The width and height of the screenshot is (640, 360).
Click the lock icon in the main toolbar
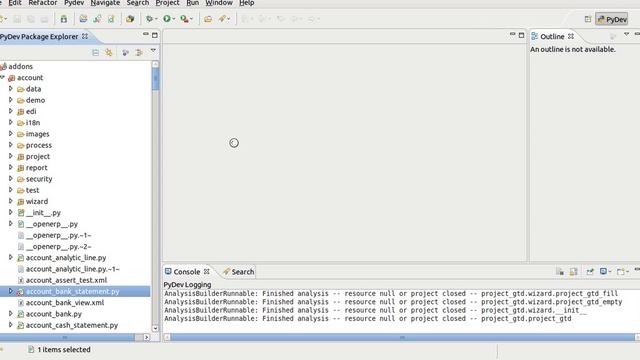tap(64, 19)
